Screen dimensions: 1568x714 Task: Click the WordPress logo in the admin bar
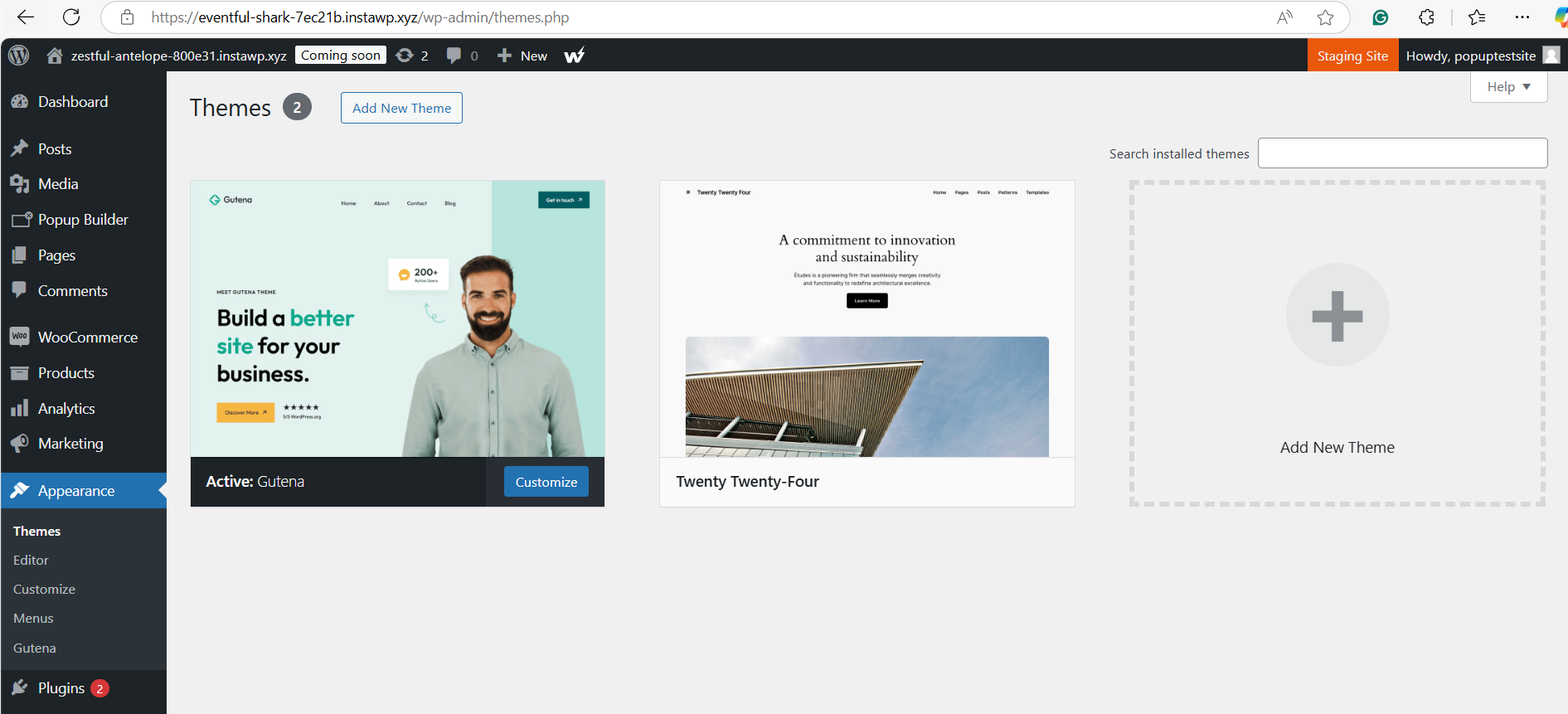pyautogui.click(x=19, y=56)
